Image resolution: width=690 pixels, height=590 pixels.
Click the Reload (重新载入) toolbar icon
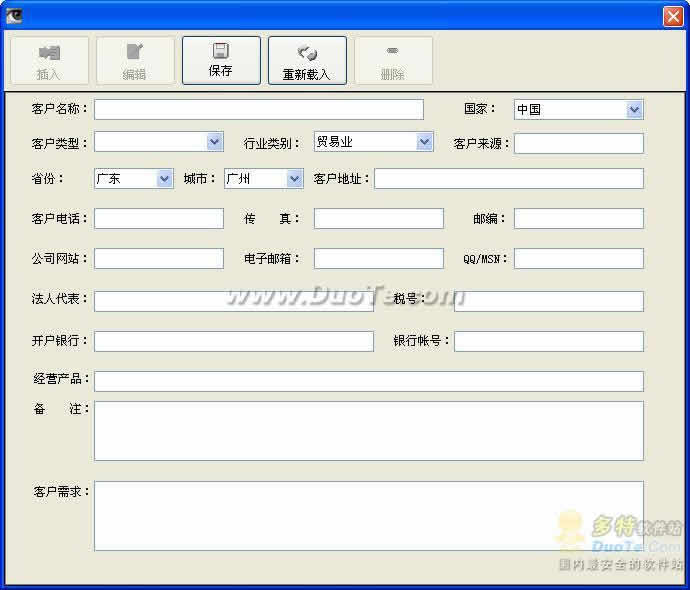pos(307,53)
